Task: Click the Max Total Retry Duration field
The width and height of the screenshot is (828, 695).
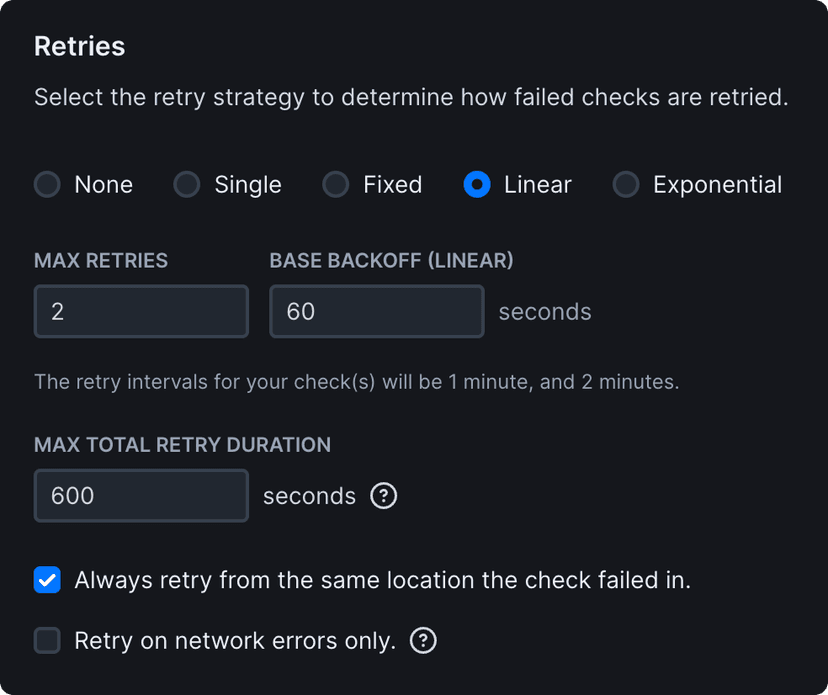Action: (141, 496)
